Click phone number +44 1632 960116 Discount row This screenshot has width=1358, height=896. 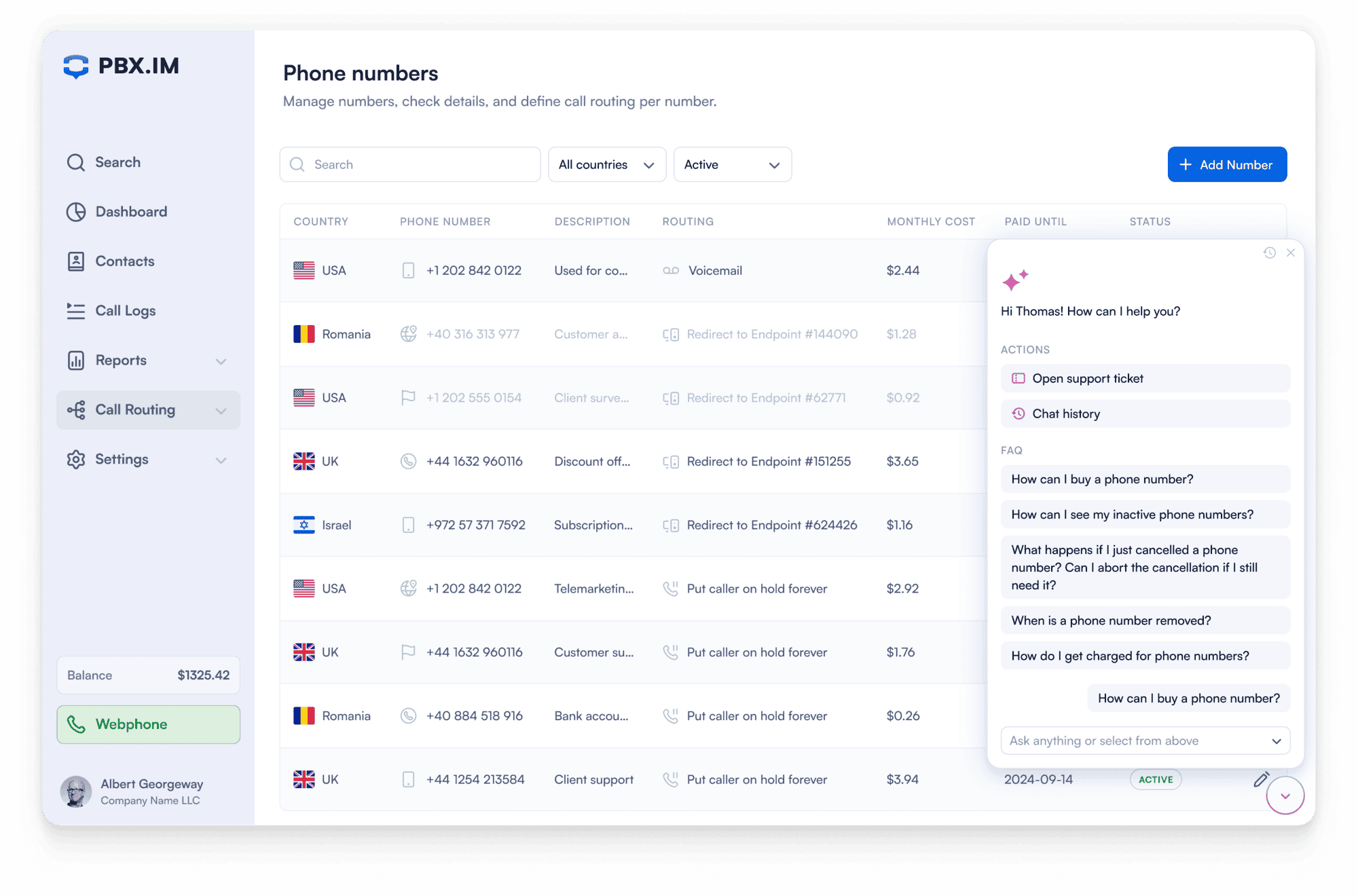point(475,462)
